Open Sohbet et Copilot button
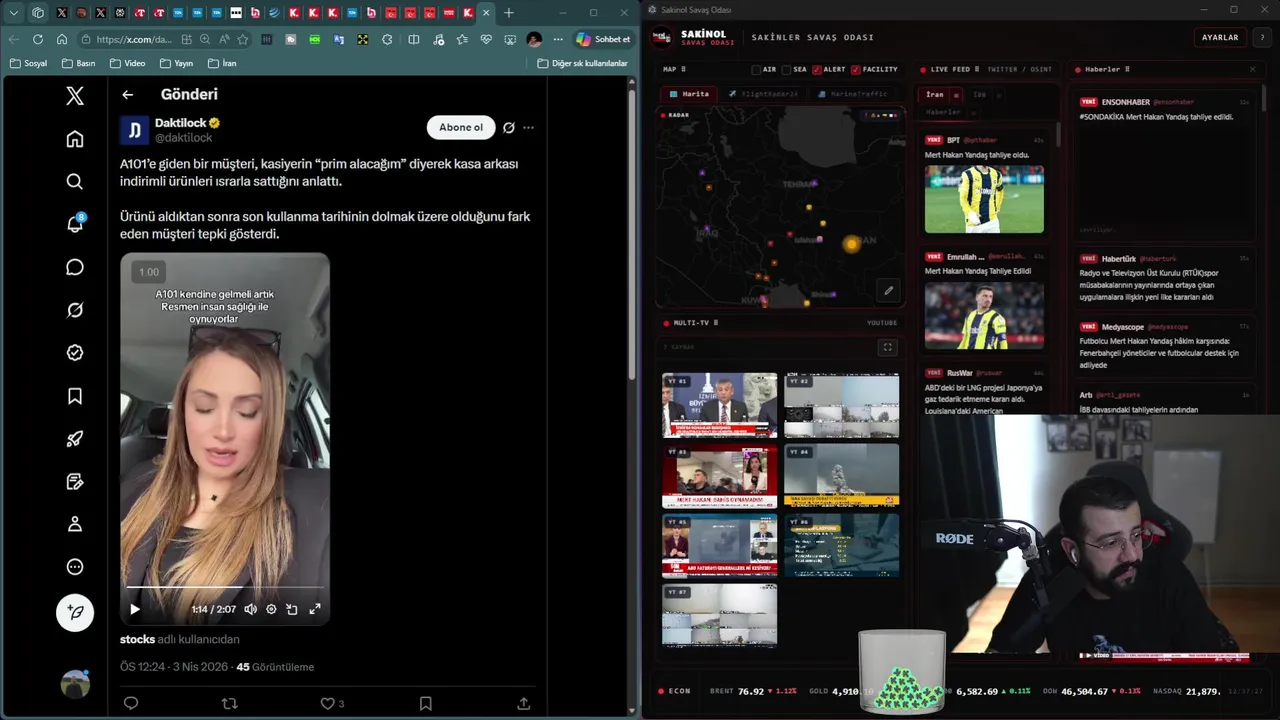 [603, 39]
